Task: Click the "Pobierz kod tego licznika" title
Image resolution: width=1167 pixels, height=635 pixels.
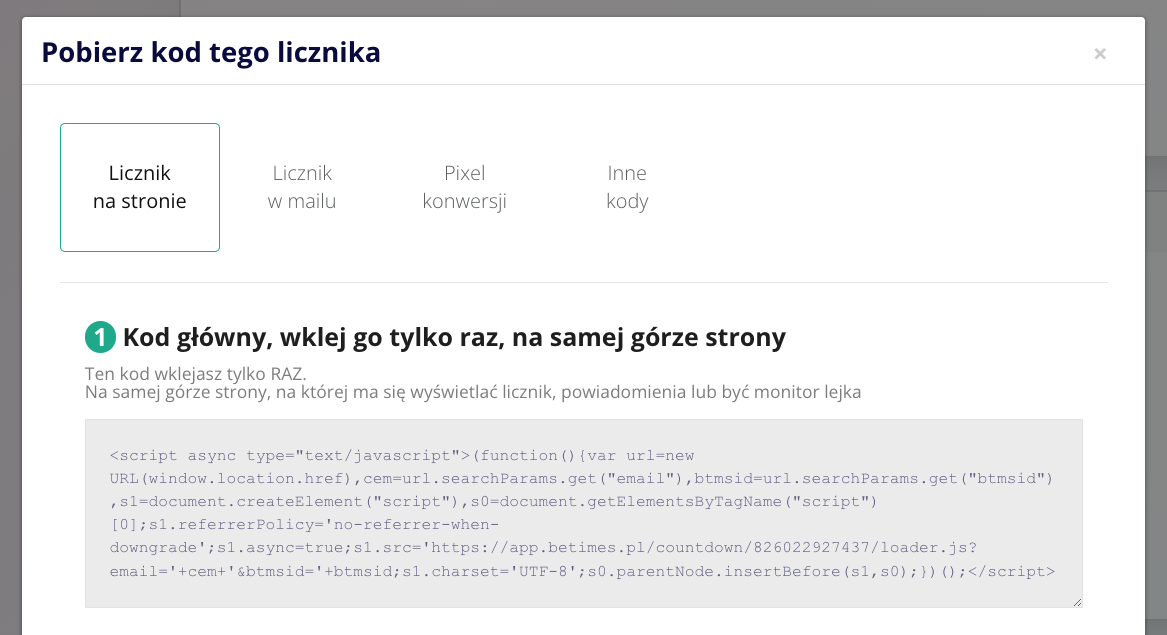Action: (211, 52)
